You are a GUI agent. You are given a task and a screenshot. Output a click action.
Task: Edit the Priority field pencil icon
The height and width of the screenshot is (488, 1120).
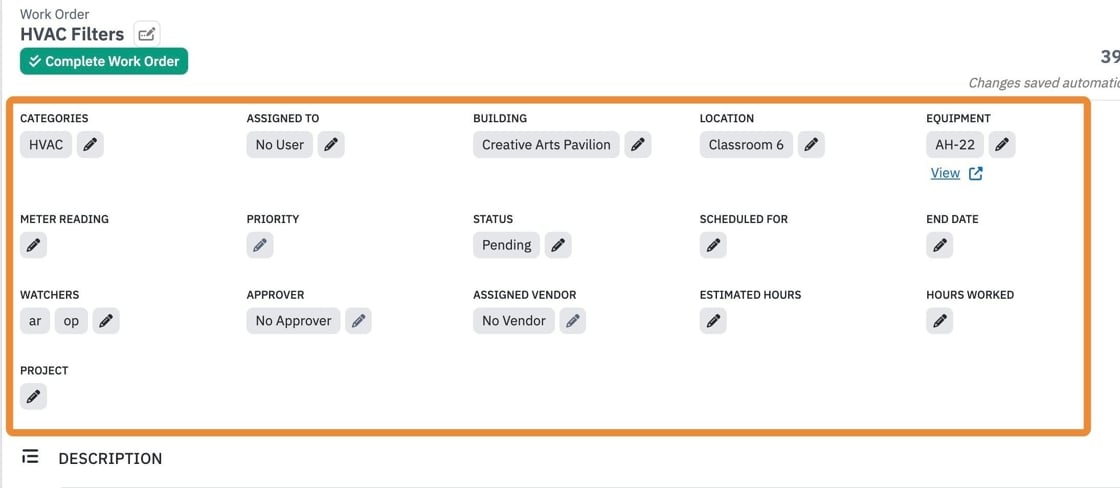pyautogui.click(x=260, y=245)
